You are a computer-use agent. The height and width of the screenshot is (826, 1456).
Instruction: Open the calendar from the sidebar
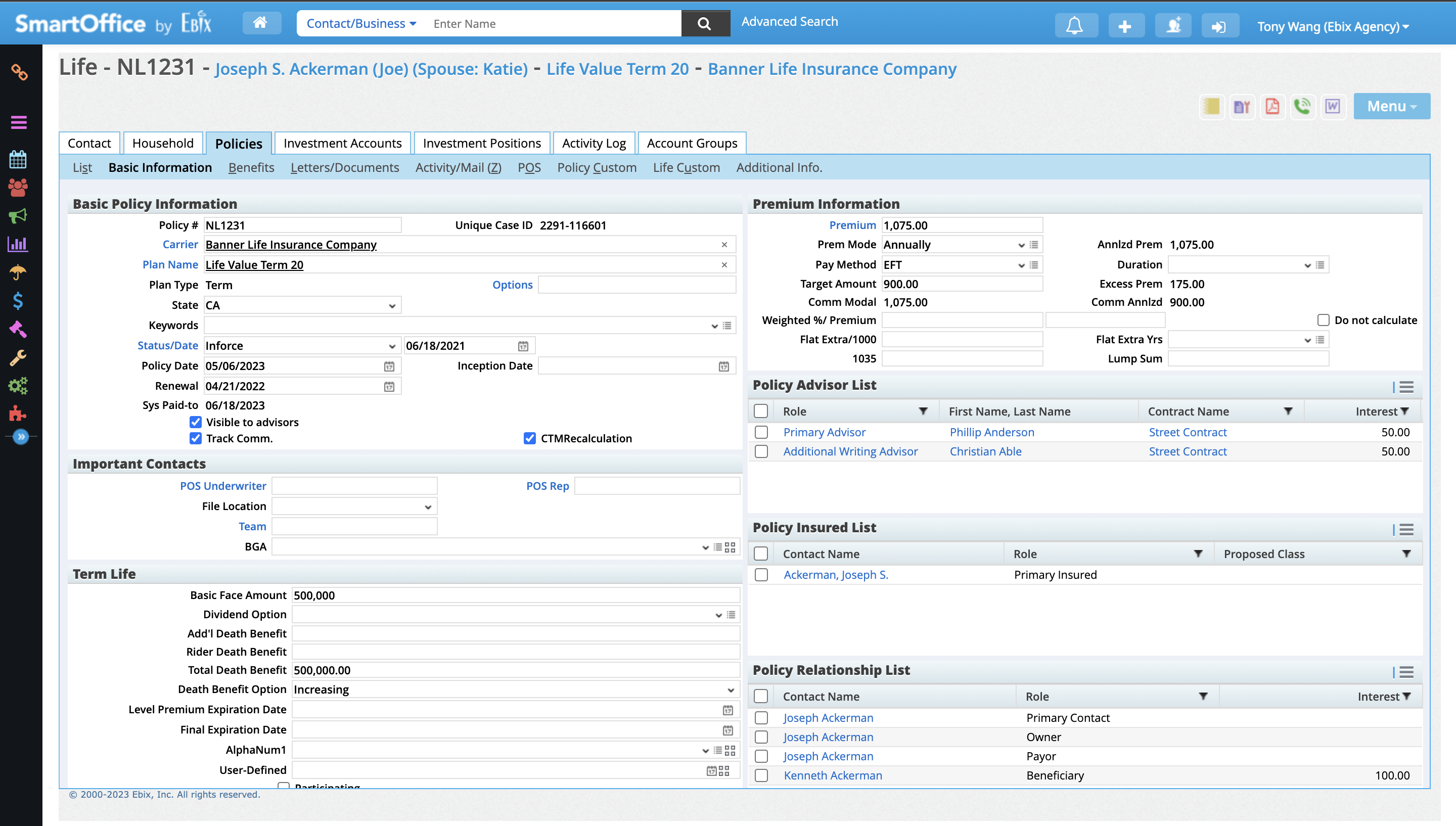pos(18,159)
